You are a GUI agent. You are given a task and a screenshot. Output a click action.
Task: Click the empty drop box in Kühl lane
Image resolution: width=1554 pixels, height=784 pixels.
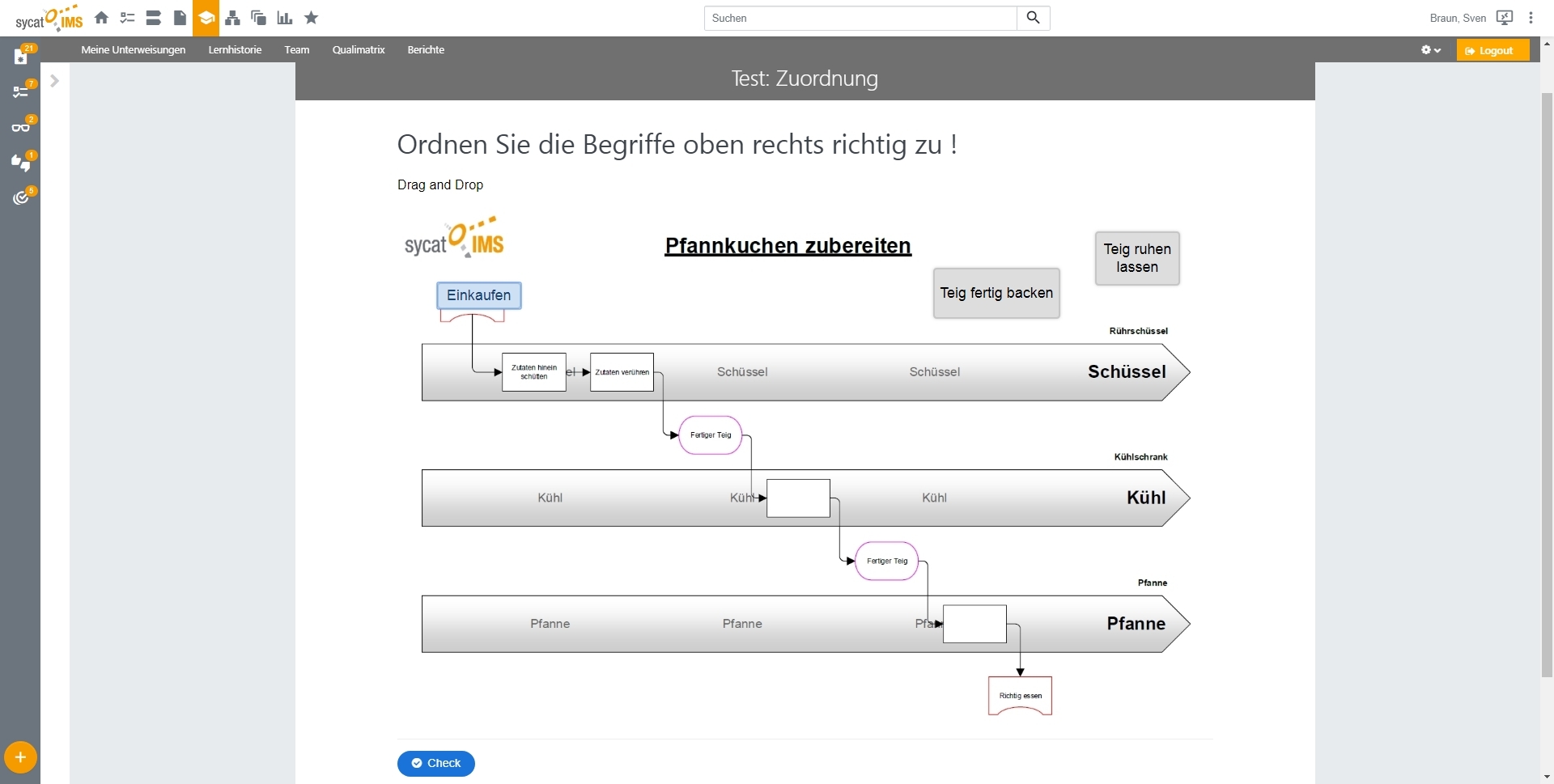point(798,498)
